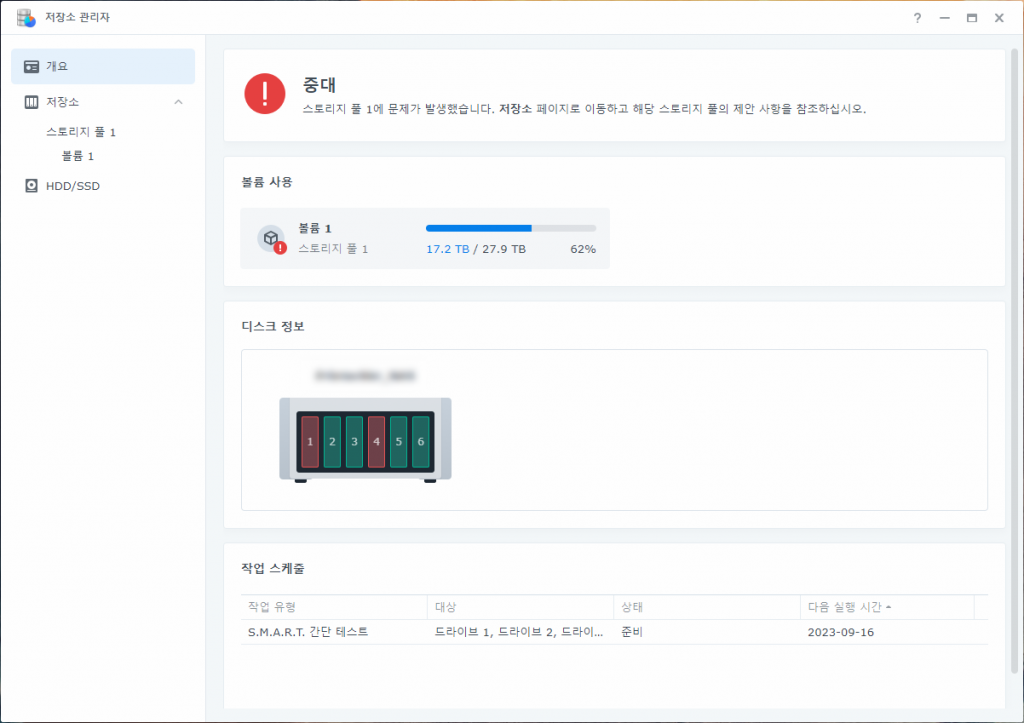Follow the bold 저장소 link in warning
Screen dimensions: 1024x723
click(x=515, y=109)
